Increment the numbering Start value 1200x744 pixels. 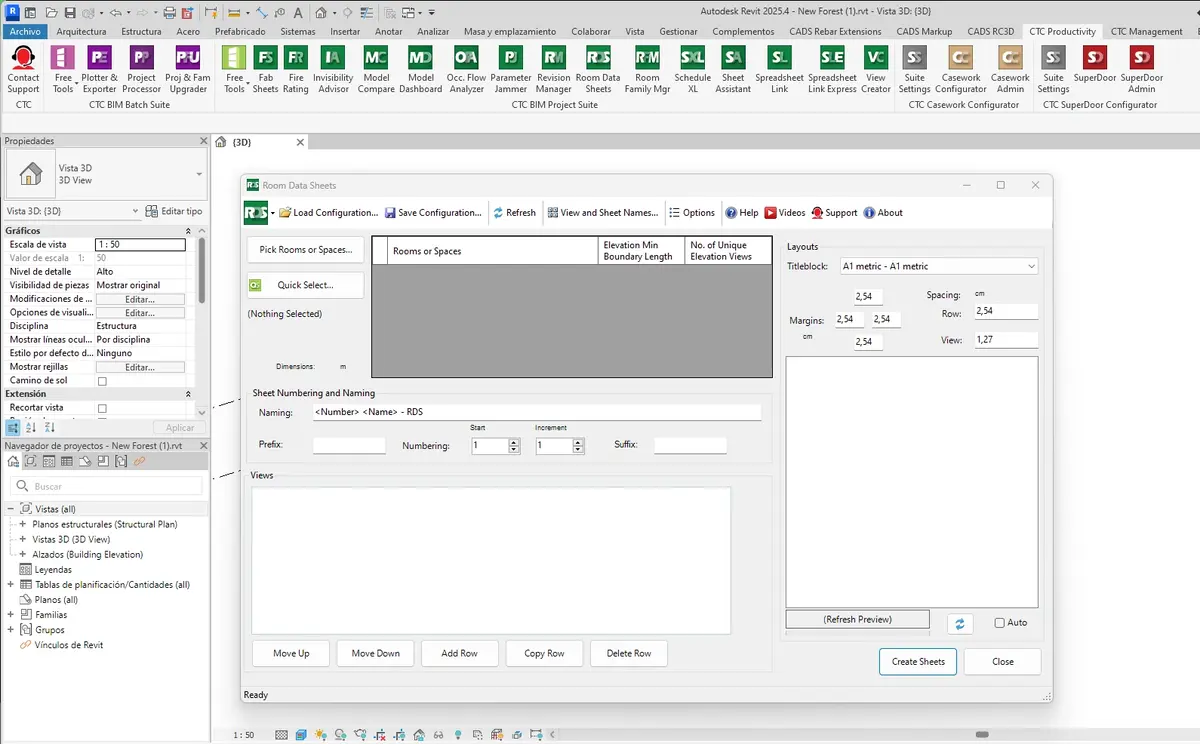point(514,442)
